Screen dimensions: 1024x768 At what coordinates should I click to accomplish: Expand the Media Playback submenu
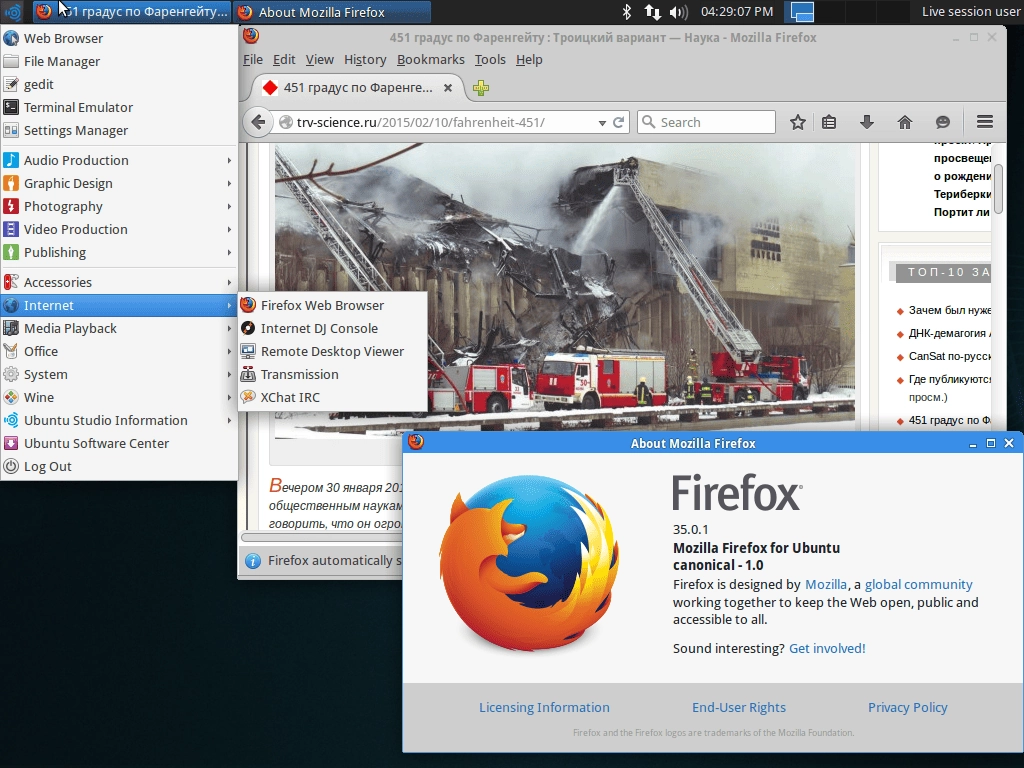[119, 328]
